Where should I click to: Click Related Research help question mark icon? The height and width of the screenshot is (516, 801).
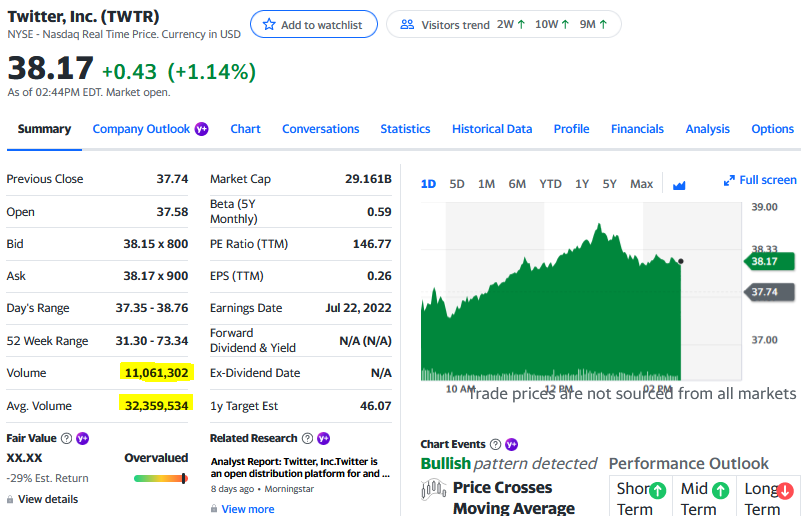308,438
